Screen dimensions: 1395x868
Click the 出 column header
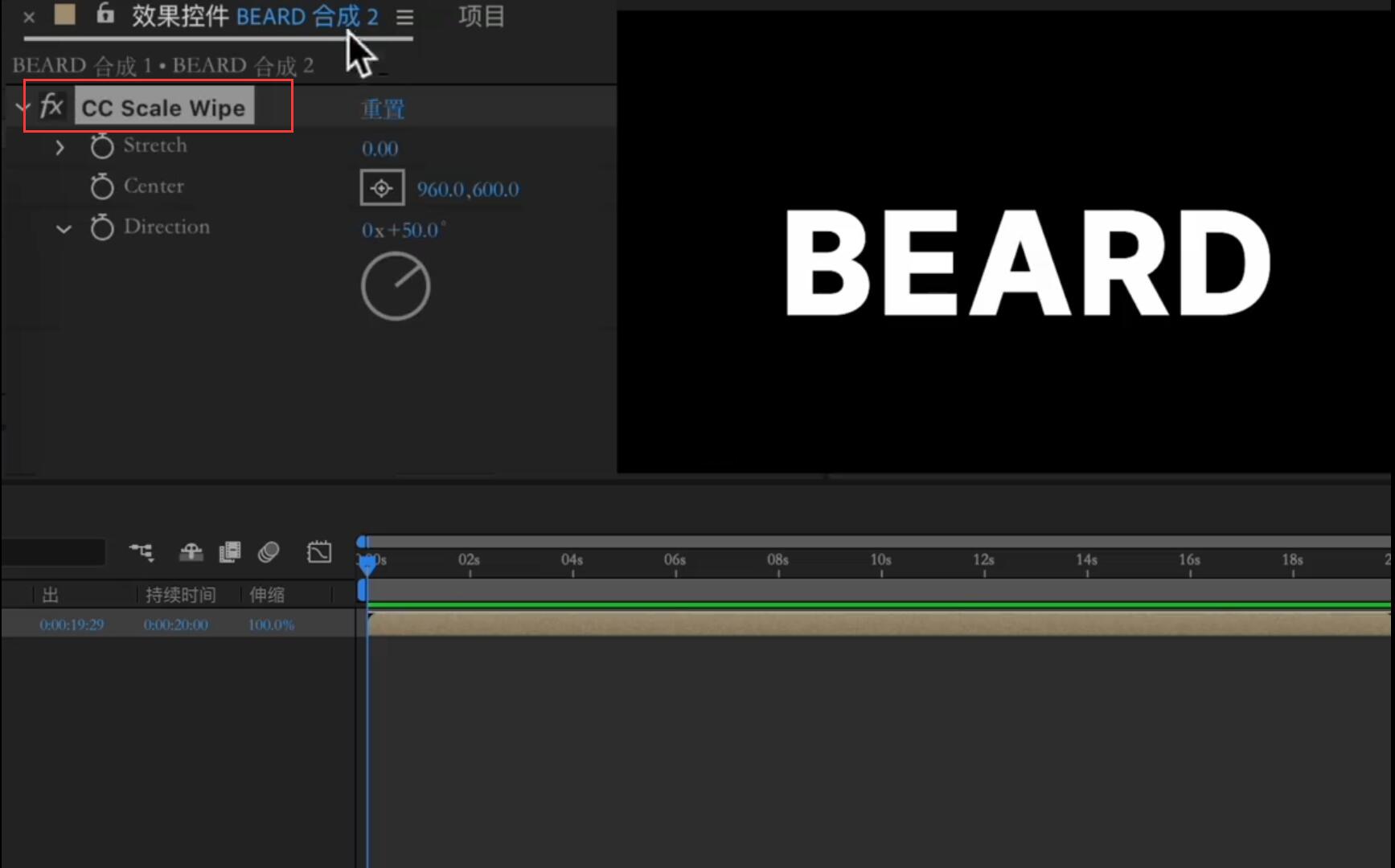pyautogui.click(x=51, y=595)
